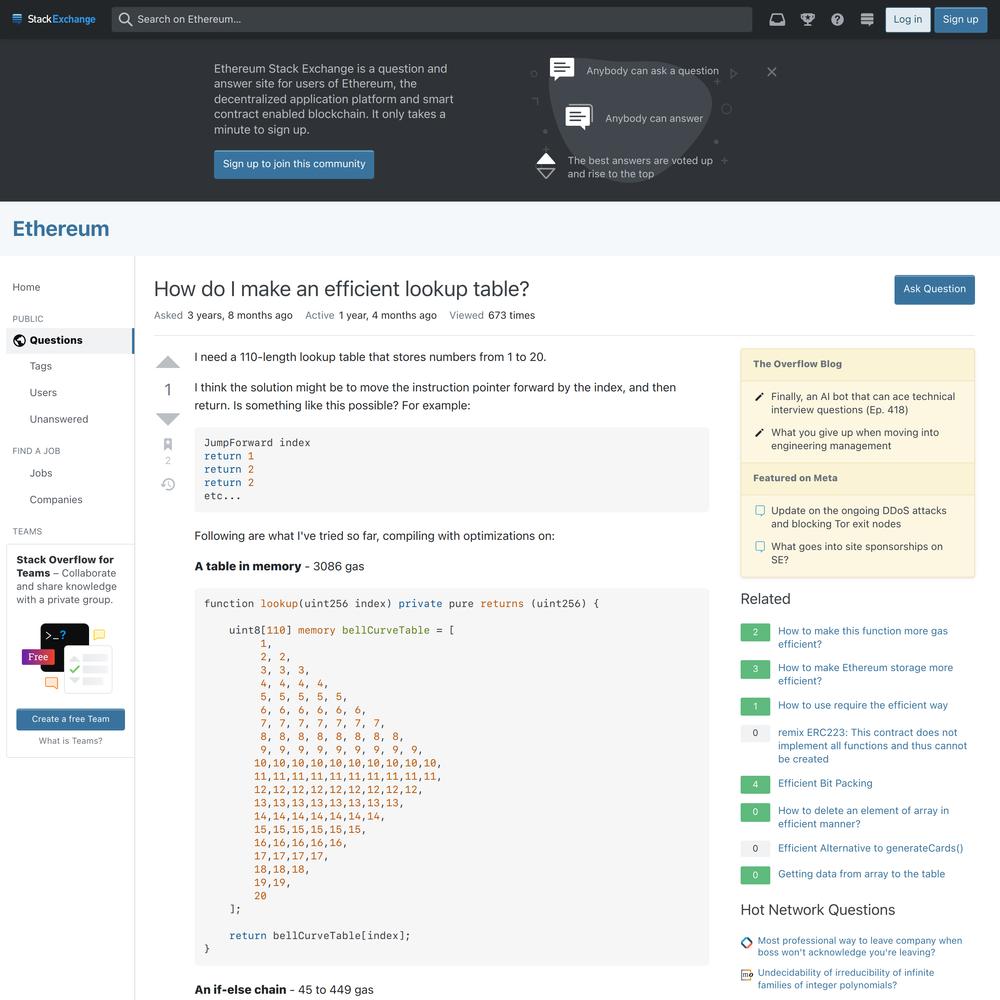
Task: Click the "JumpForward index" code line
Action: coord(257,443)
